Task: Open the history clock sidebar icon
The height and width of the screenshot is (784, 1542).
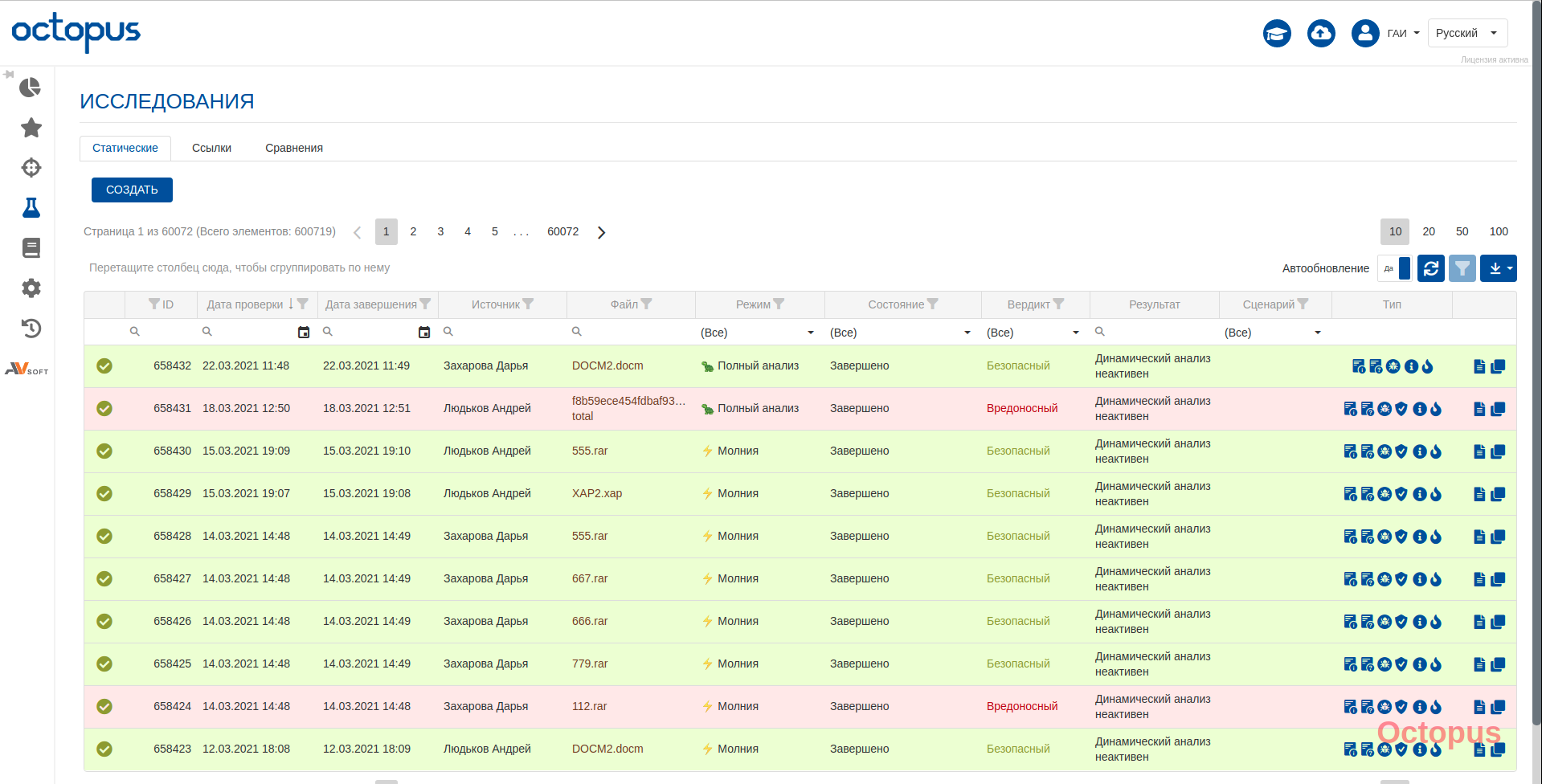Action: [31, 328]
